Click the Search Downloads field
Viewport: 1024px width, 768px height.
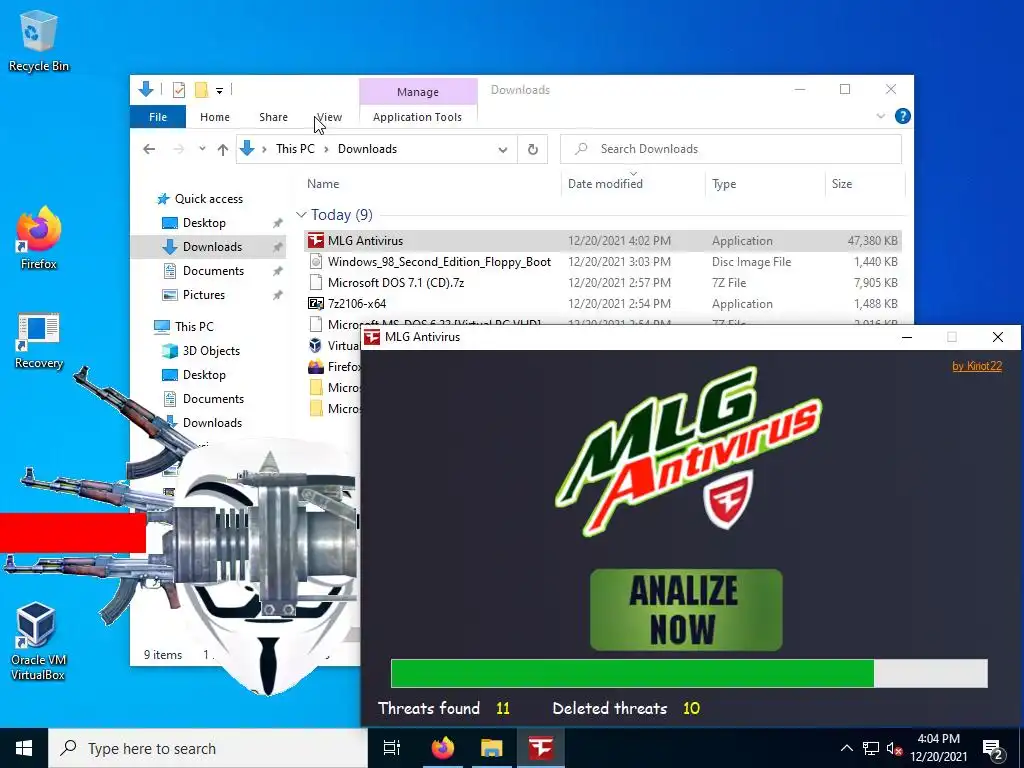coord(731,149)
